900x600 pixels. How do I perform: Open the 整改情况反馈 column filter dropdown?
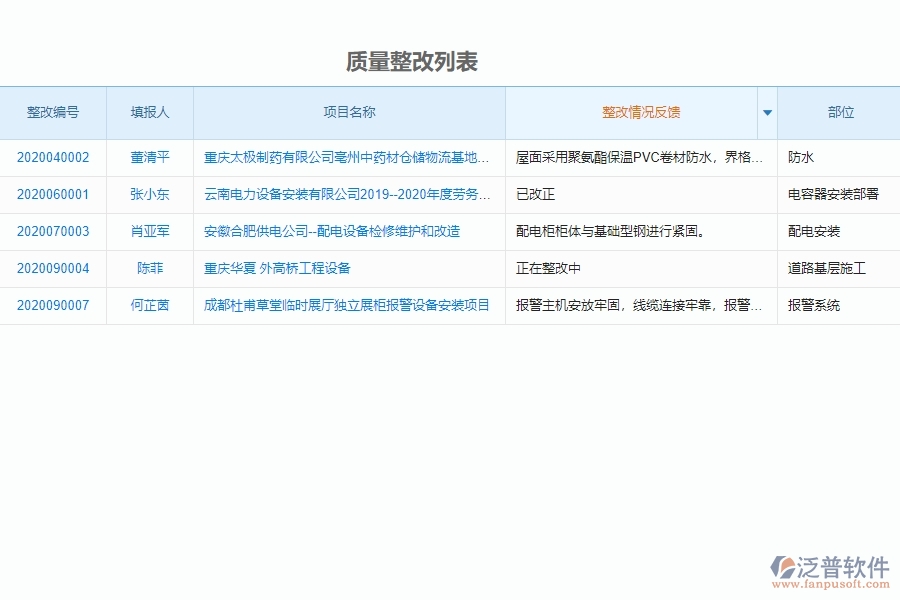766,113
